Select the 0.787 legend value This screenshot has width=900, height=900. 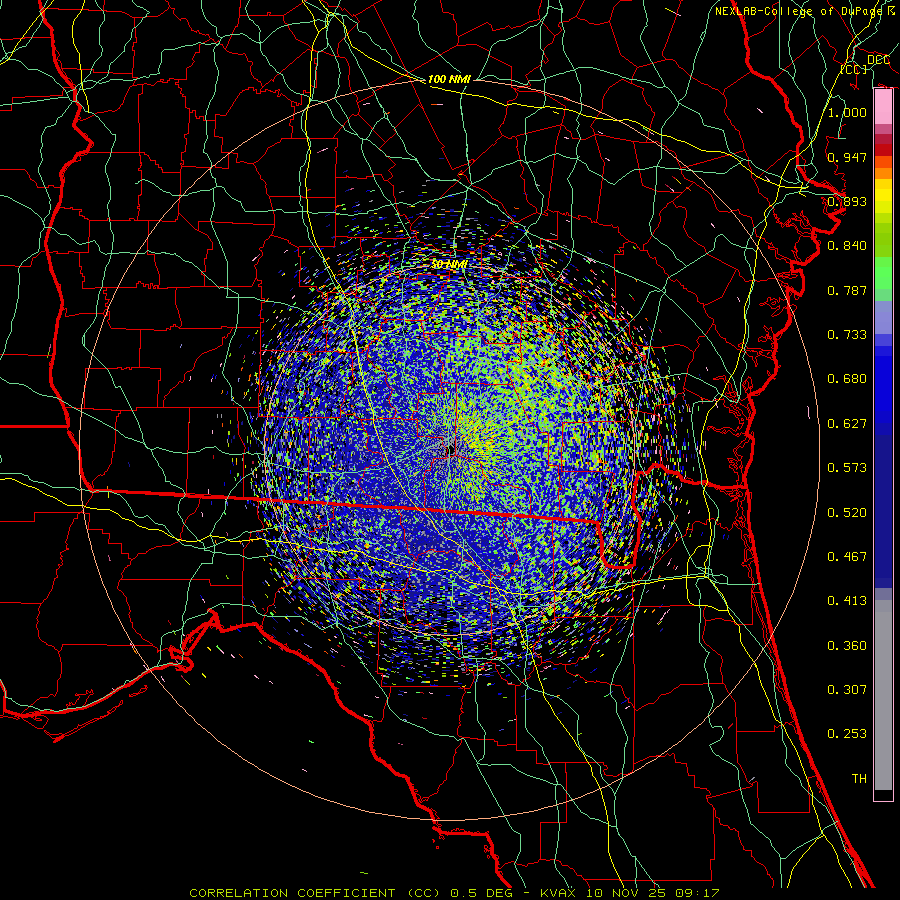(847, 290)
